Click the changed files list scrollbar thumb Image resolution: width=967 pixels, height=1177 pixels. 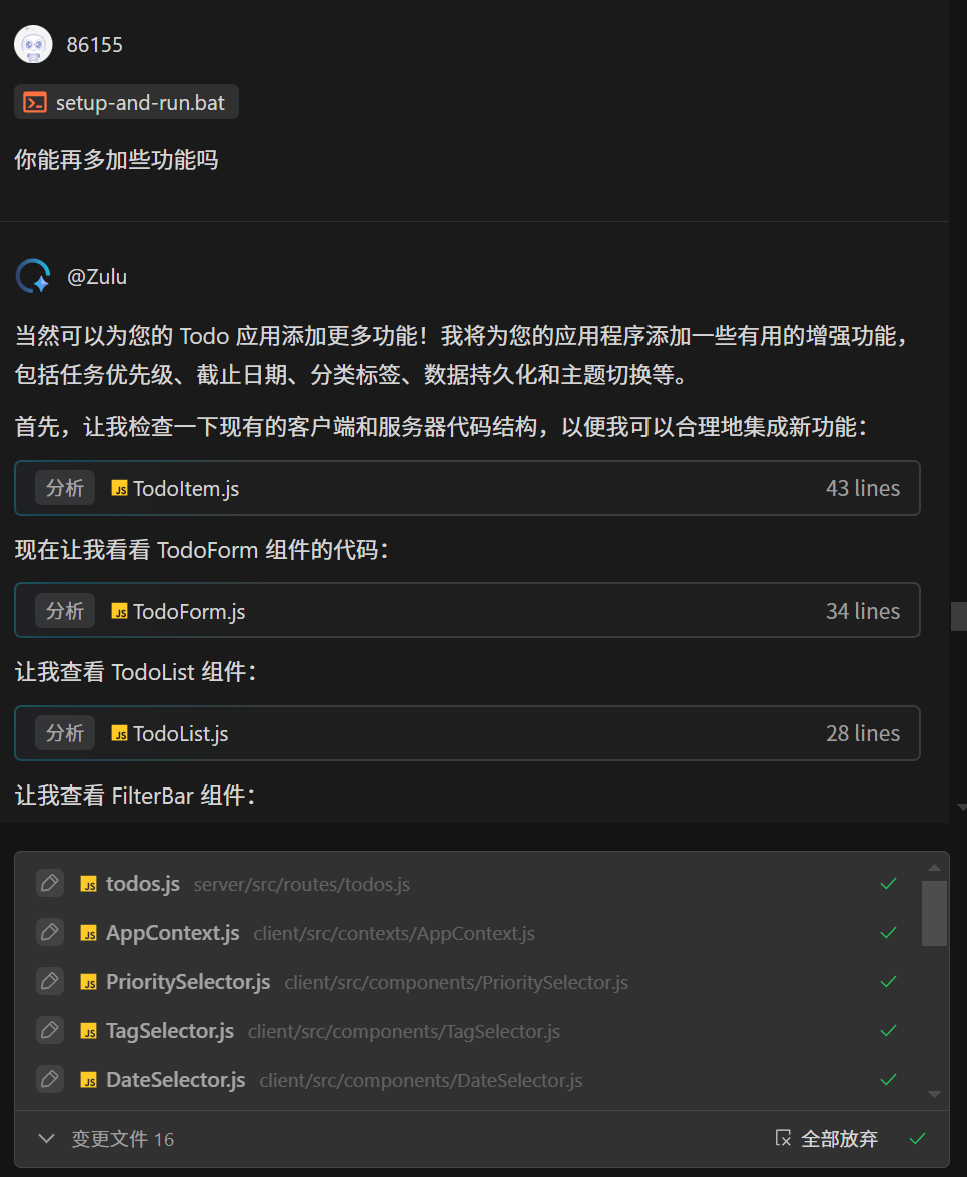[x=934, y=912]
